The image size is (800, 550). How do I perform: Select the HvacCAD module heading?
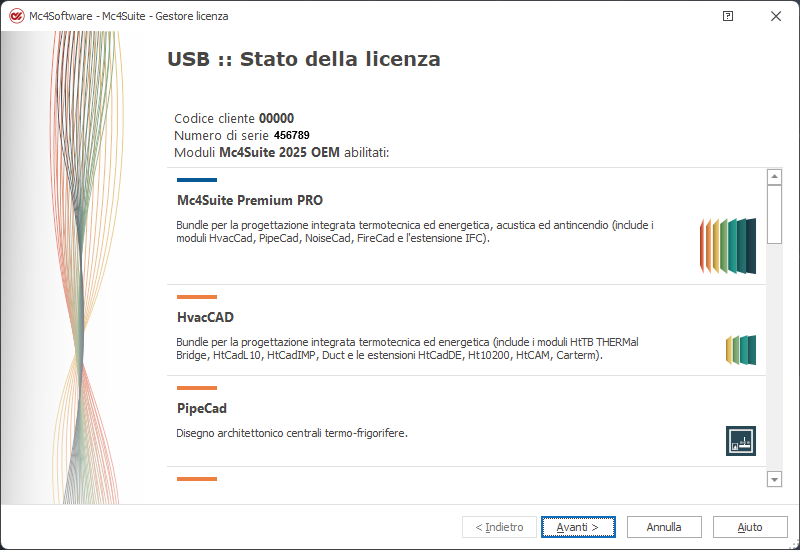tap(205, 317)
